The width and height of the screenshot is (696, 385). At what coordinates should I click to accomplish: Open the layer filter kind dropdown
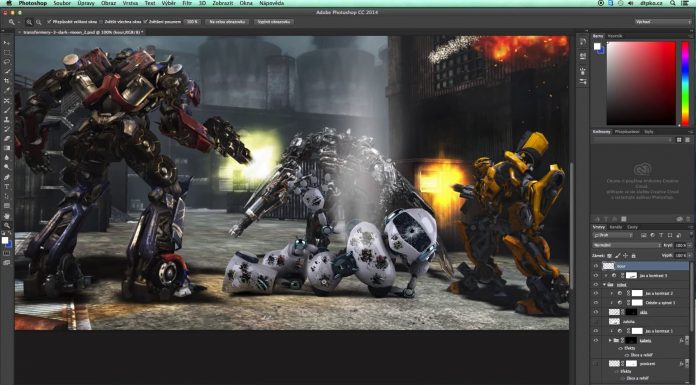pos(613,235)
